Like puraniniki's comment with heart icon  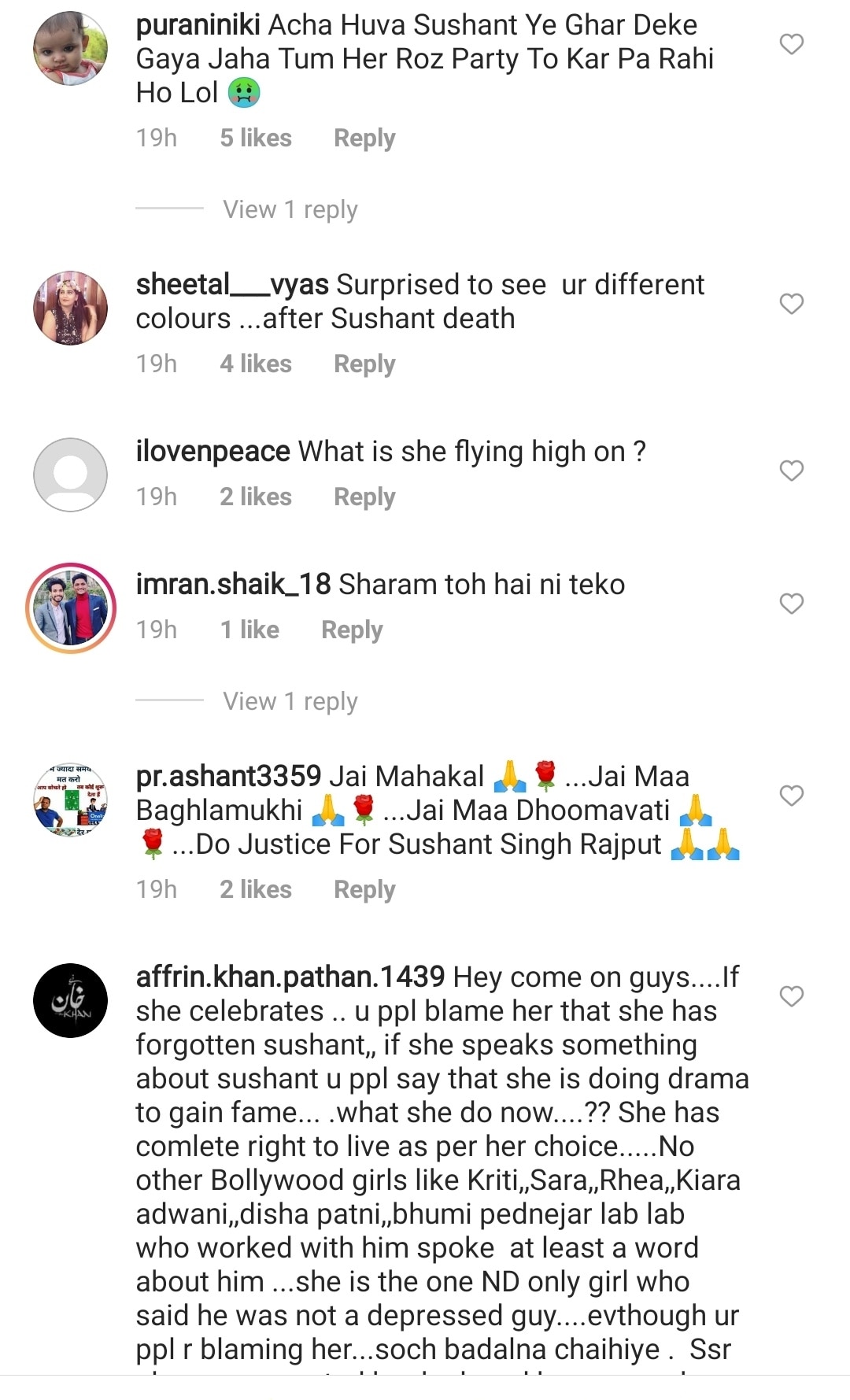[x=791, y=44]
